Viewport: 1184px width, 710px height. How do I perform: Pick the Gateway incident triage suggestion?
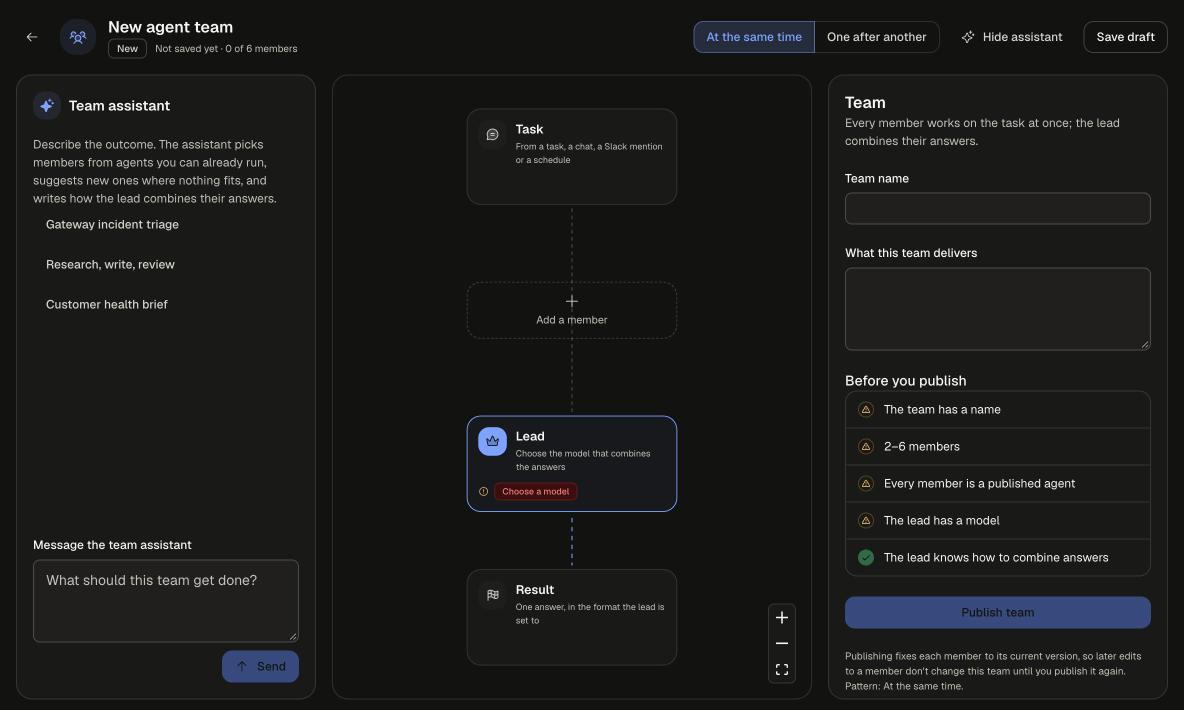[x=113, y=224]
